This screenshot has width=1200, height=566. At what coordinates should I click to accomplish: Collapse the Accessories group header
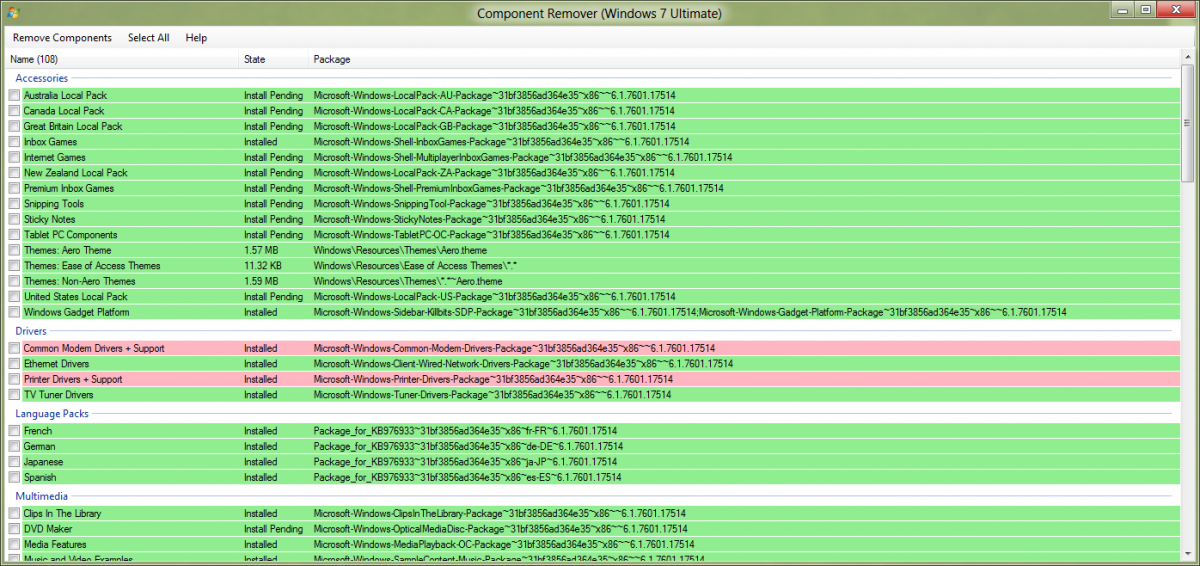click(42, 78)
